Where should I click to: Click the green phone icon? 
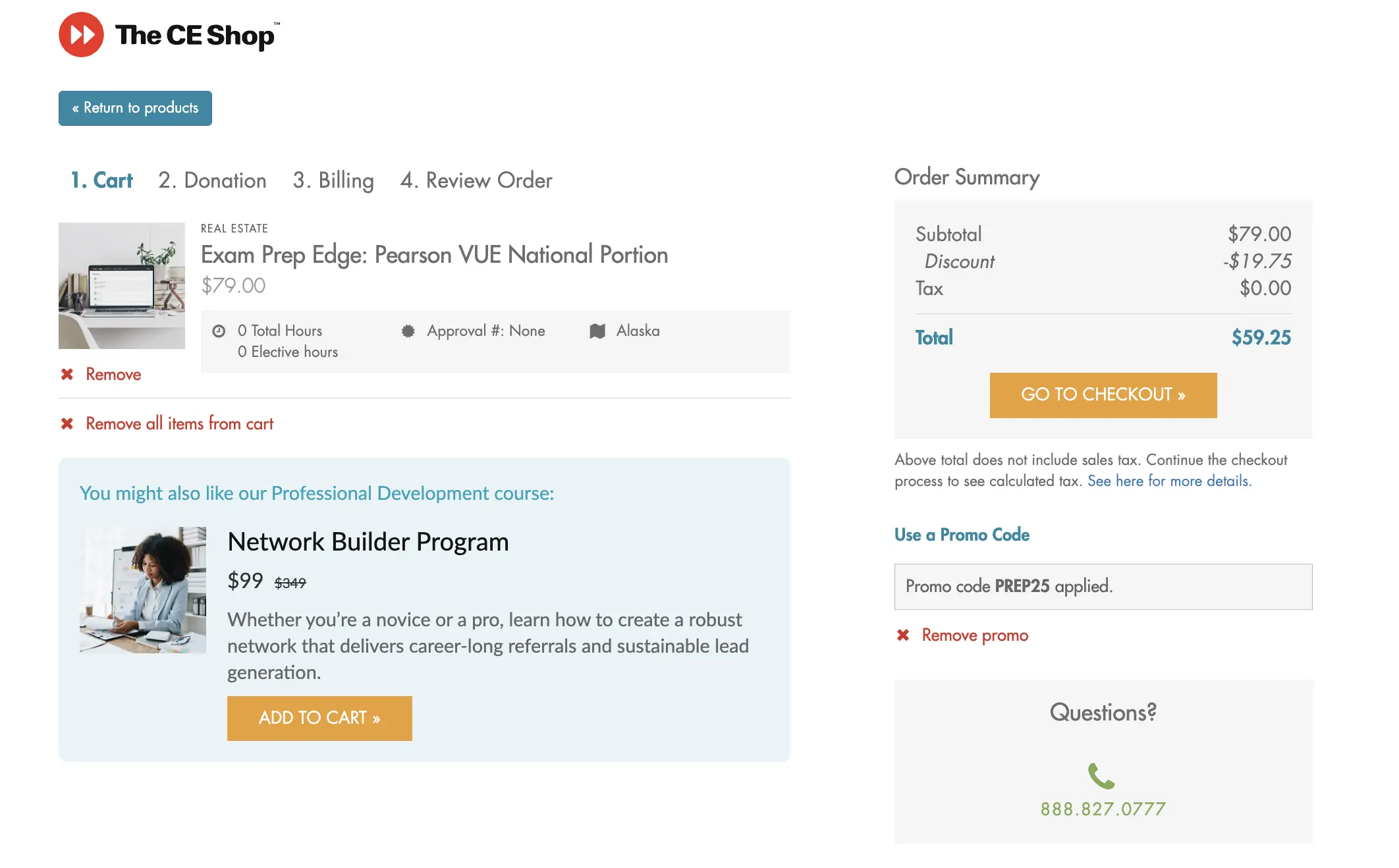[1101, 776]
